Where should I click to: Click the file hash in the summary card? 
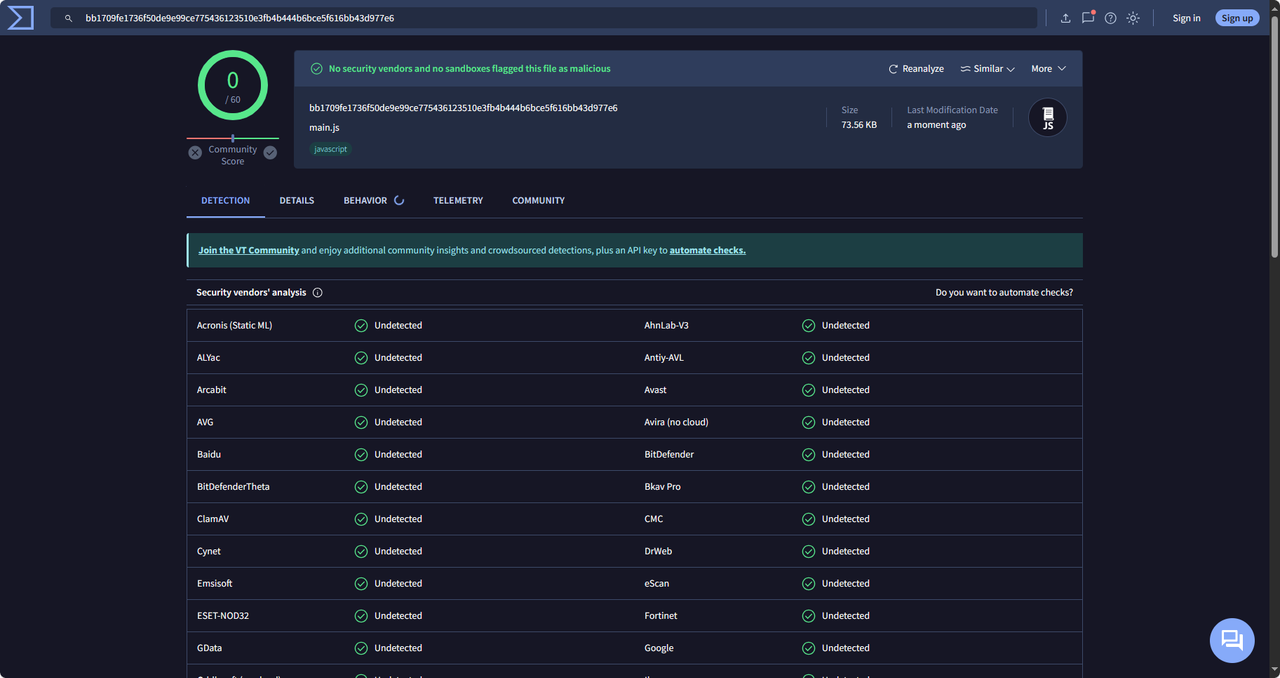(x=463, y=108)
